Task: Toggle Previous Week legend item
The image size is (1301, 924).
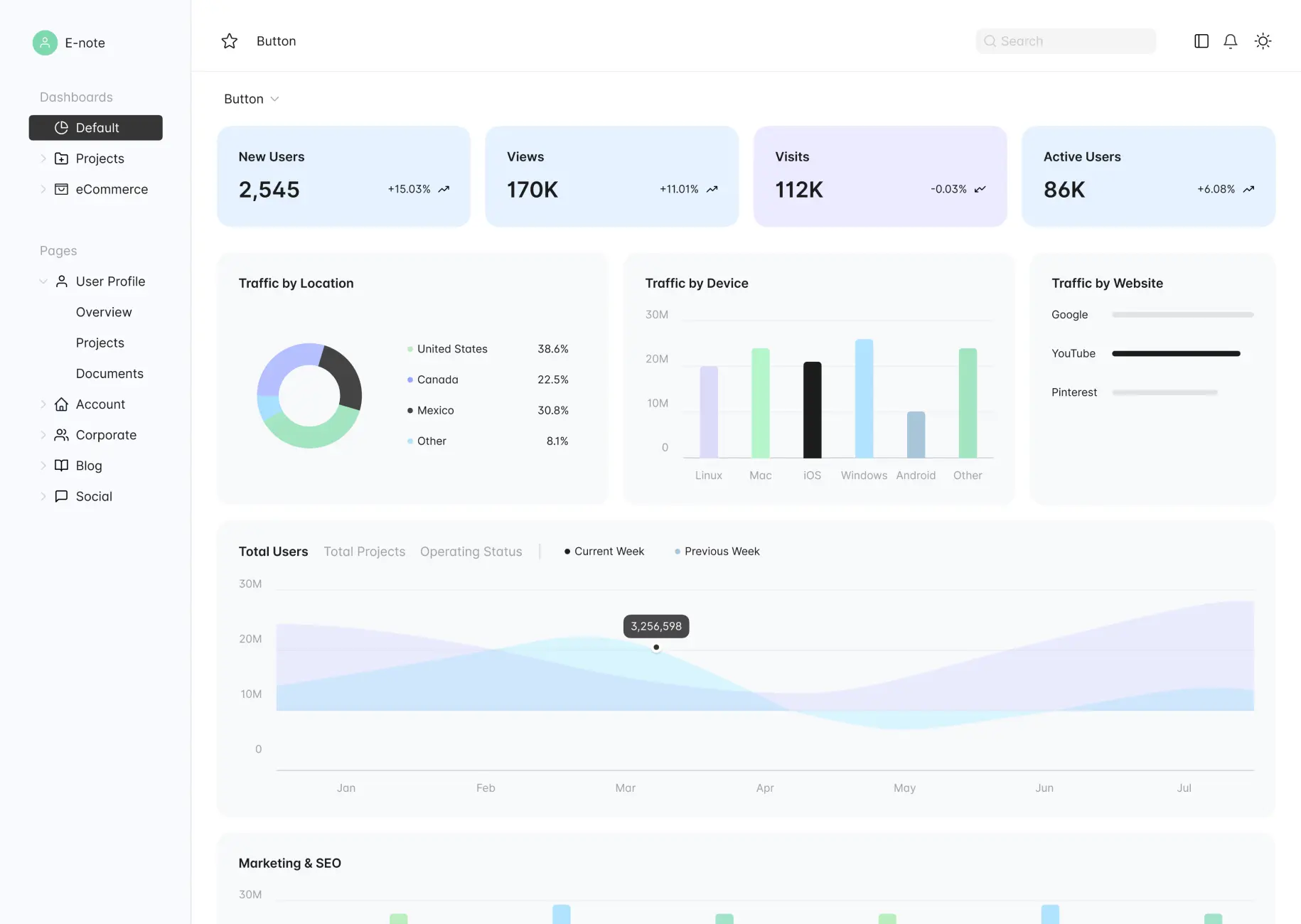Action: (x=717, y=552)
